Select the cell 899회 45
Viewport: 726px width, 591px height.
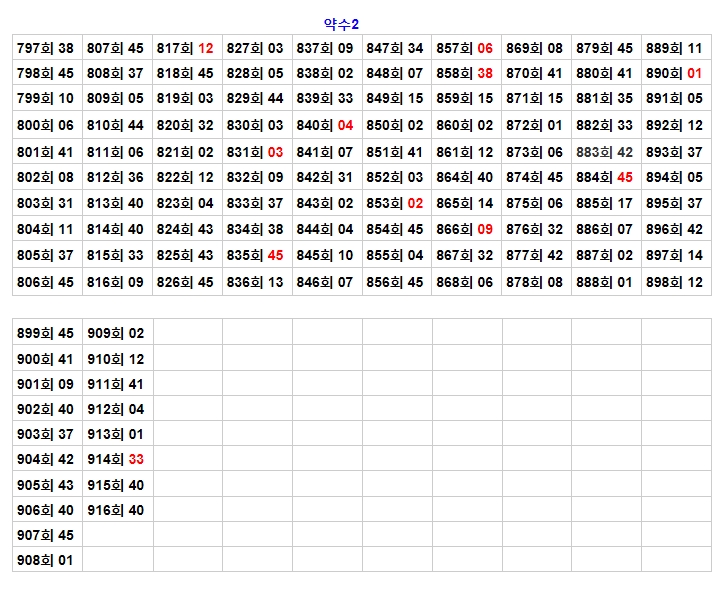46,334
